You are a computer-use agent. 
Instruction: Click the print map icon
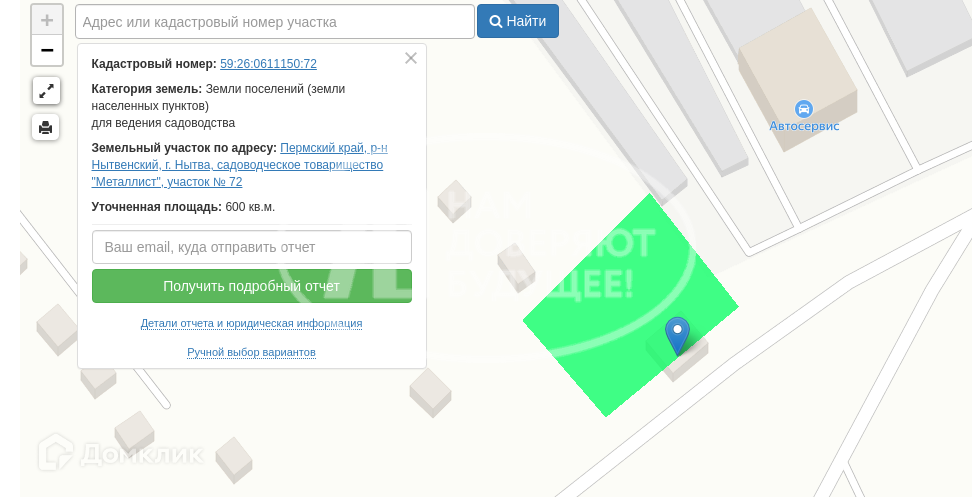(46, 128)
